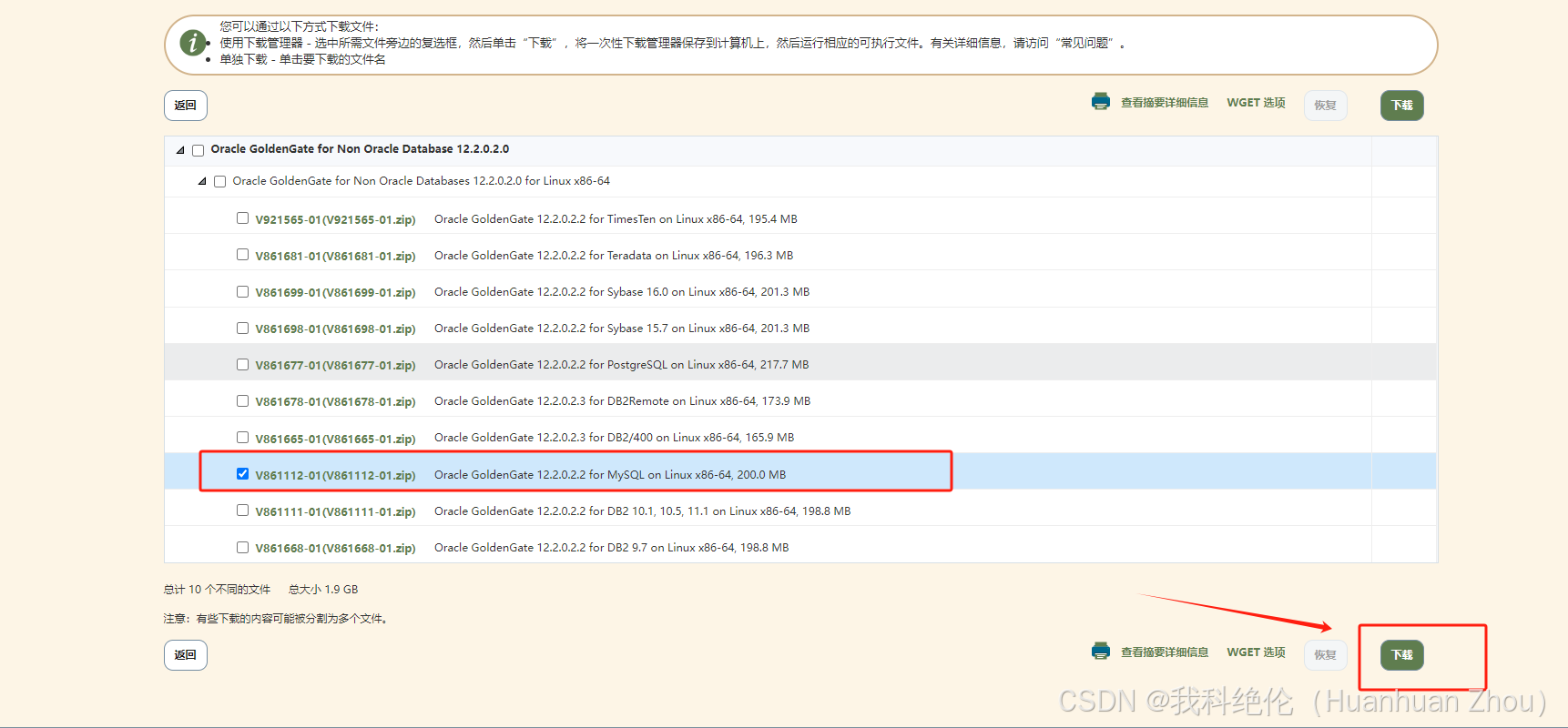Click the bottom 恢复 button
Viewport: 1568px width, 728px height.
point(1326,655)
